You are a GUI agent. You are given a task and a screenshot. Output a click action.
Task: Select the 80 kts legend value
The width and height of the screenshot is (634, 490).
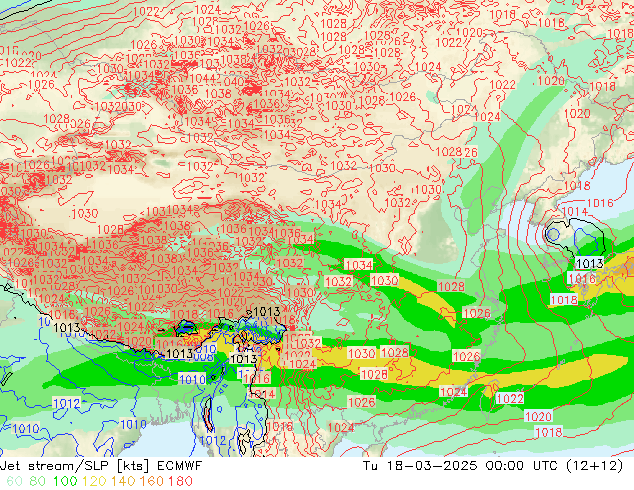click(x=38, y=481)
